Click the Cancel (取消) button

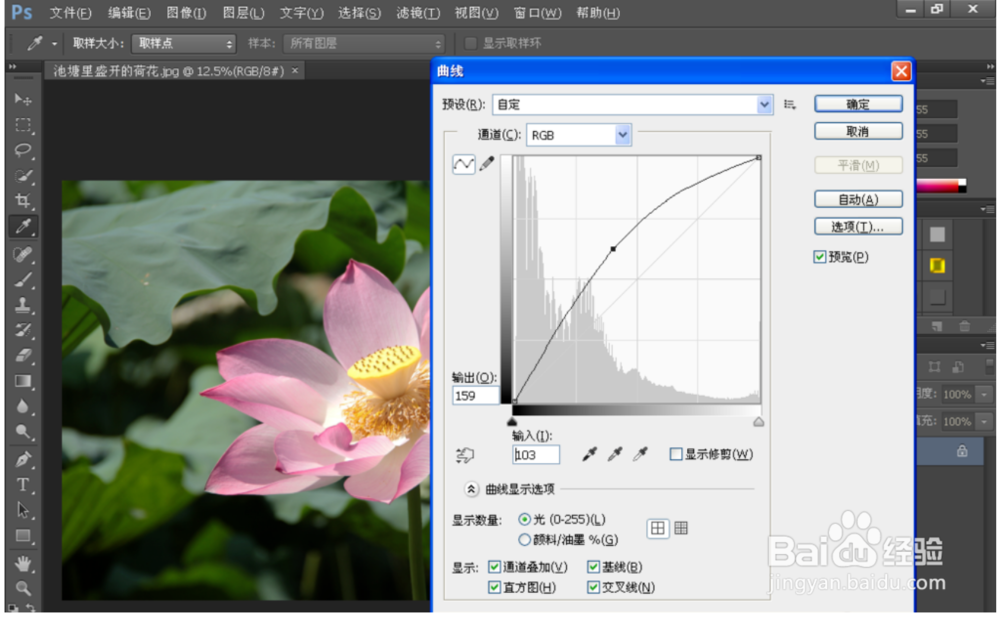click(x=858, y=131)
